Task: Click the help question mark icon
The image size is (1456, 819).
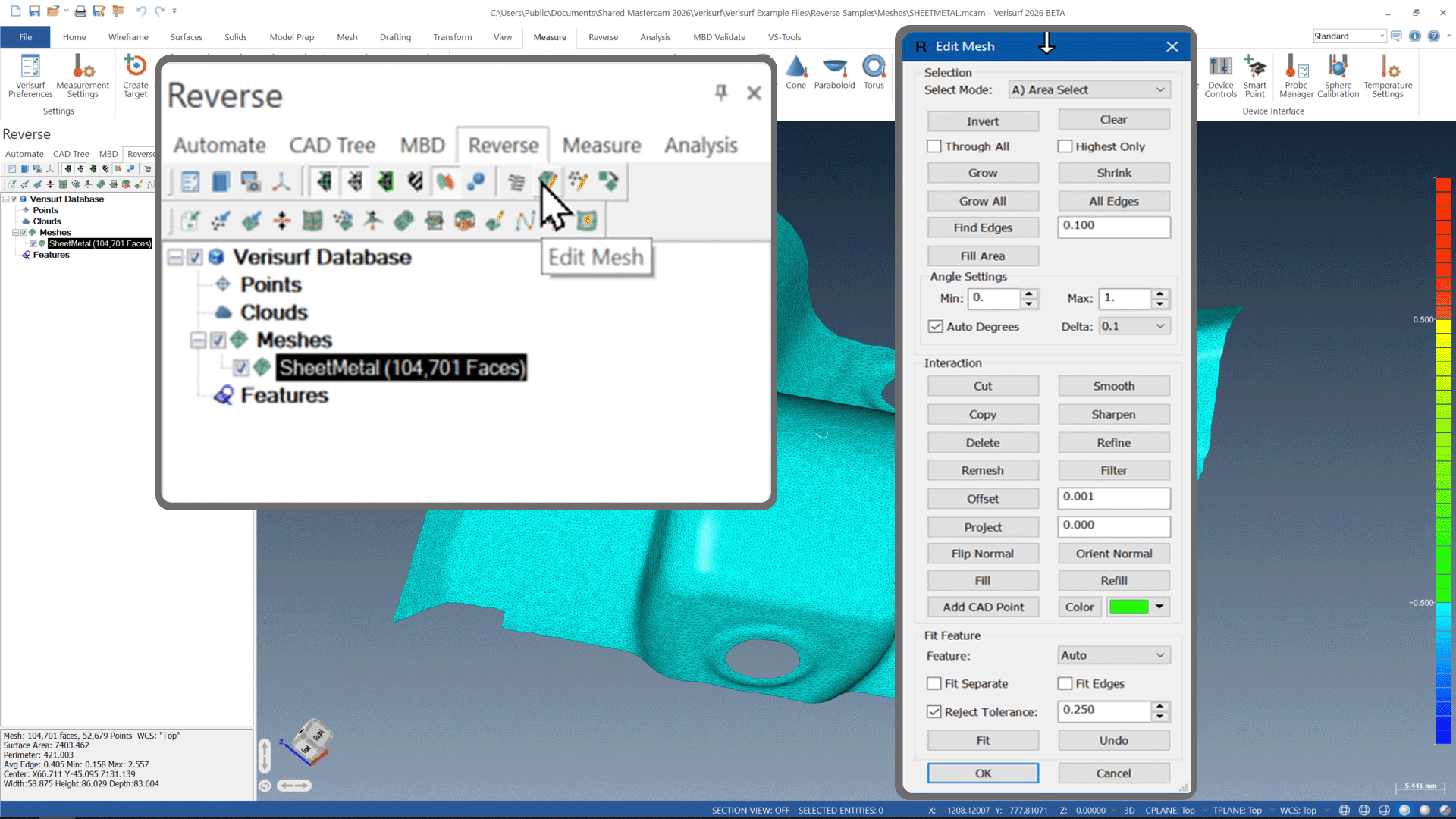Action: pos(1433,36)
